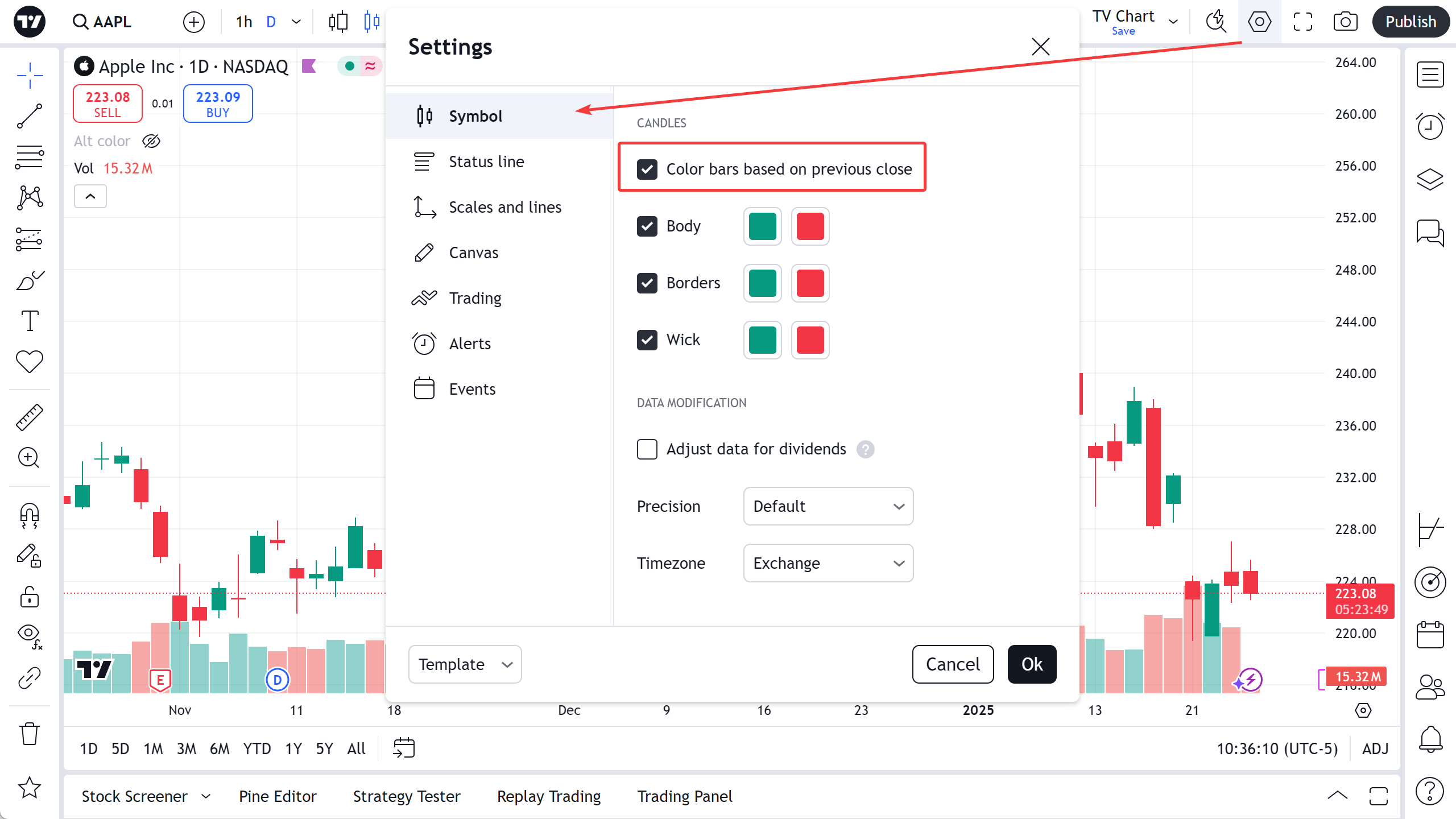Uncheck Color bars based on previous close

647,169
